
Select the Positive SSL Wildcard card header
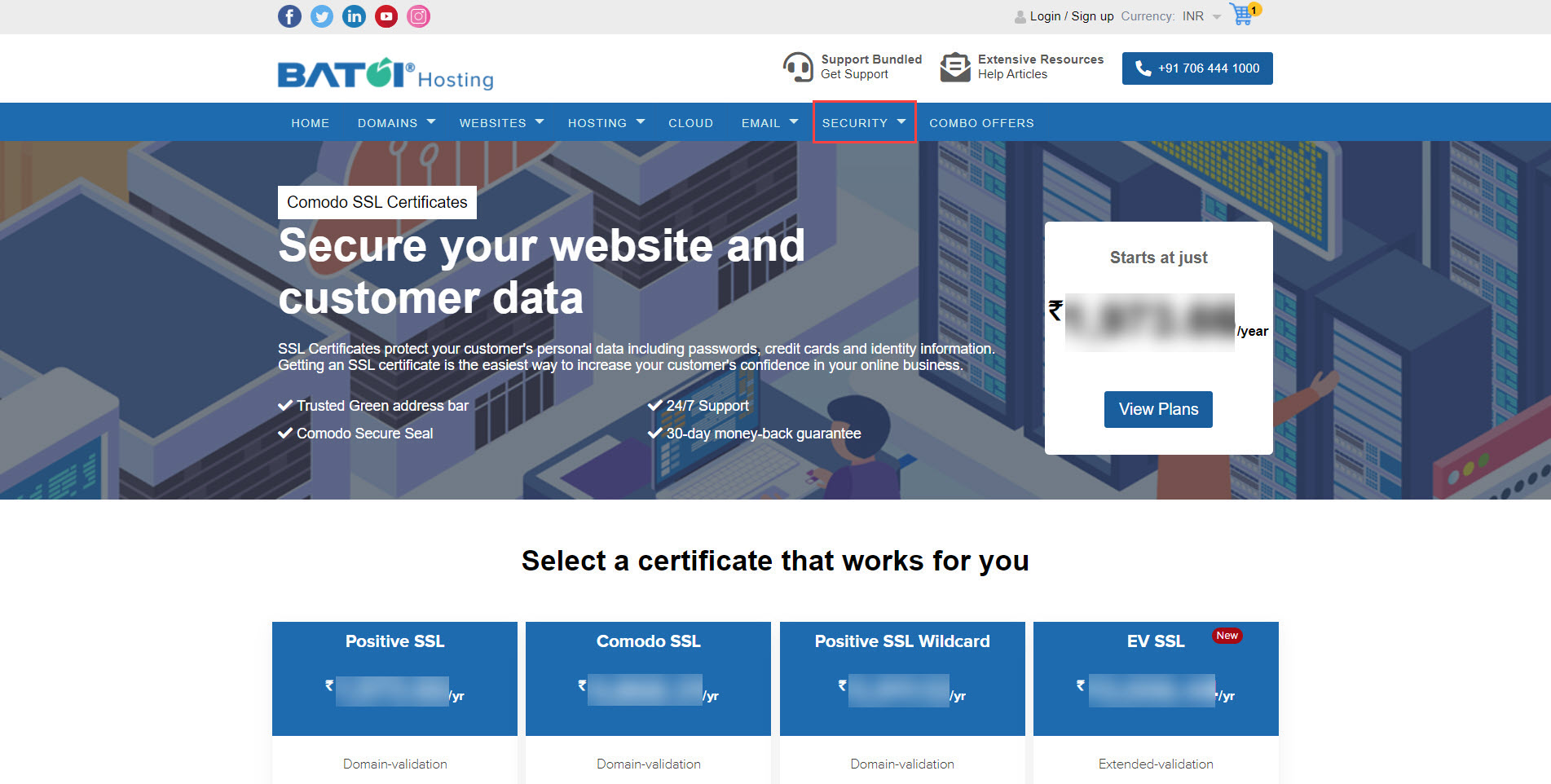coord(902,679)
